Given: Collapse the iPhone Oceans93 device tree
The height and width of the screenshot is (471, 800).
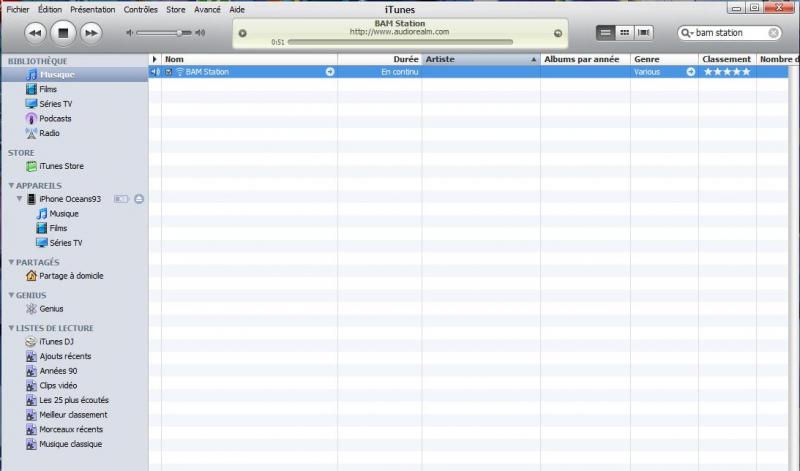Looking at the screenshot, I should [x=19, y=199].
